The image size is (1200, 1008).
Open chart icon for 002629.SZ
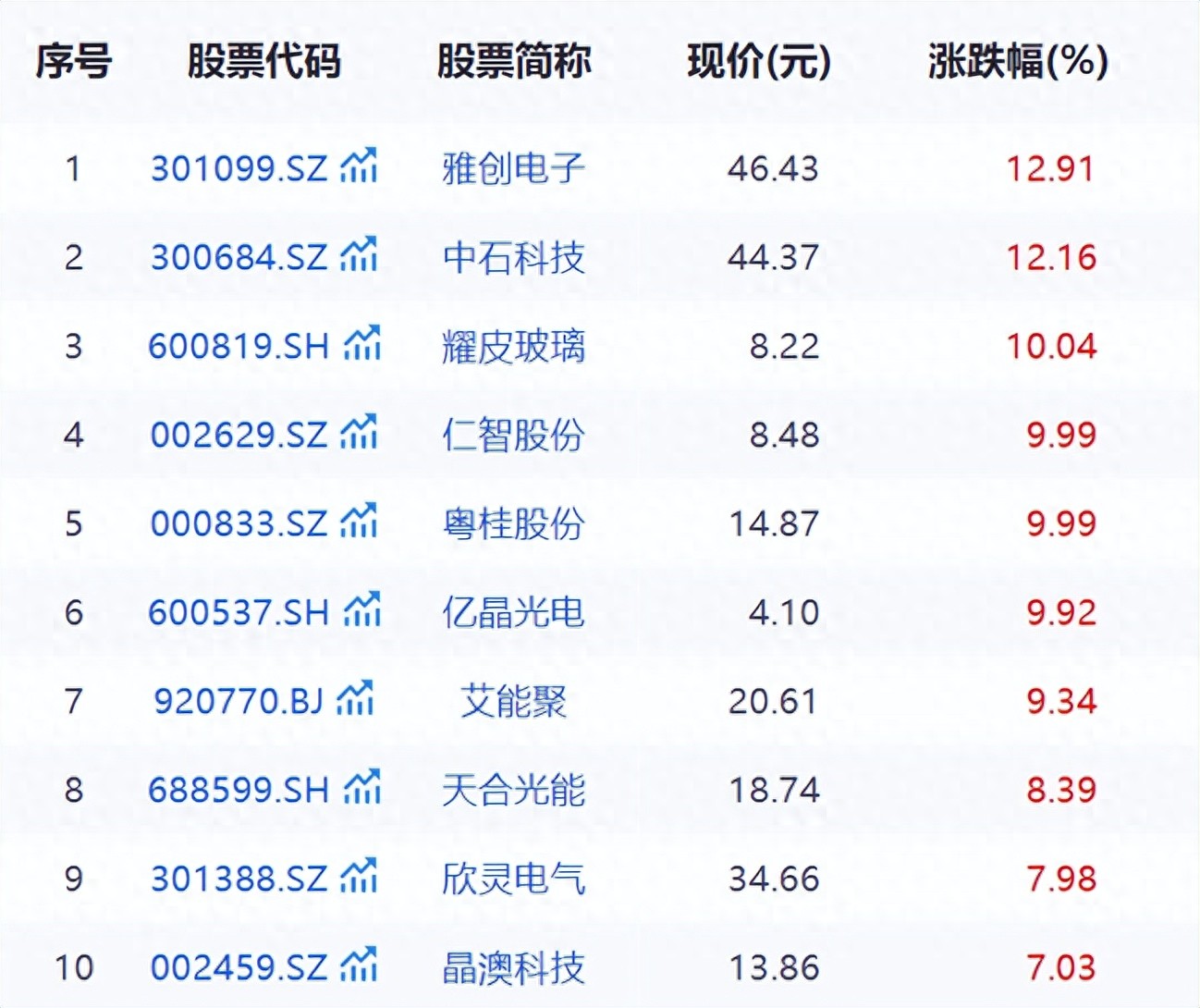359,433
